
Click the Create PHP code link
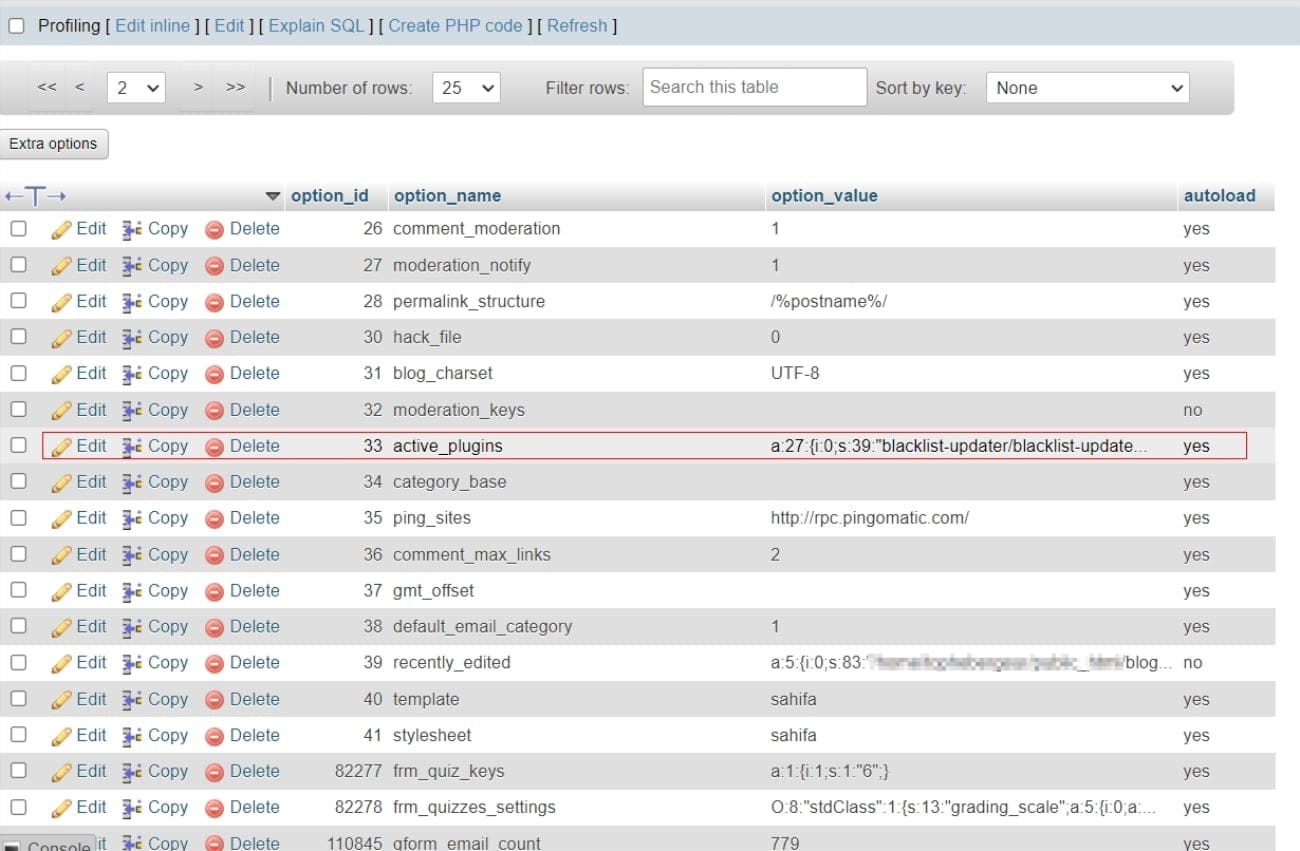click(x=455, y=26)
